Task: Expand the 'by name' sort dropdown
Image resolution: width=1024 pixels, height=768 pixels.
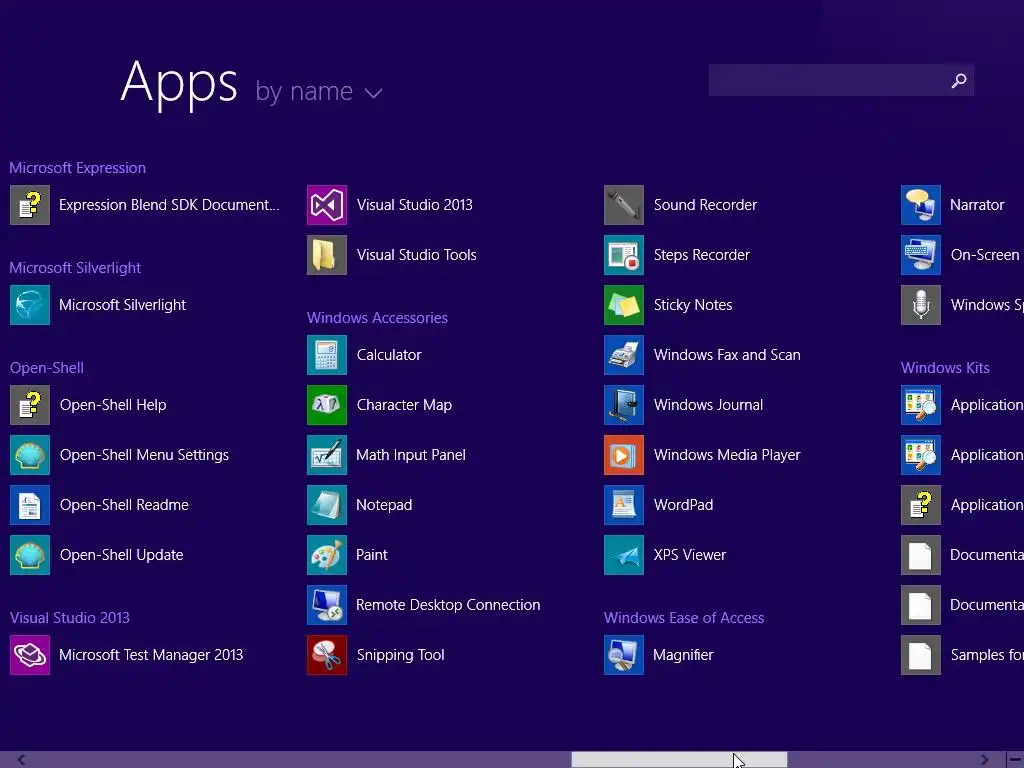Action: 318,91
